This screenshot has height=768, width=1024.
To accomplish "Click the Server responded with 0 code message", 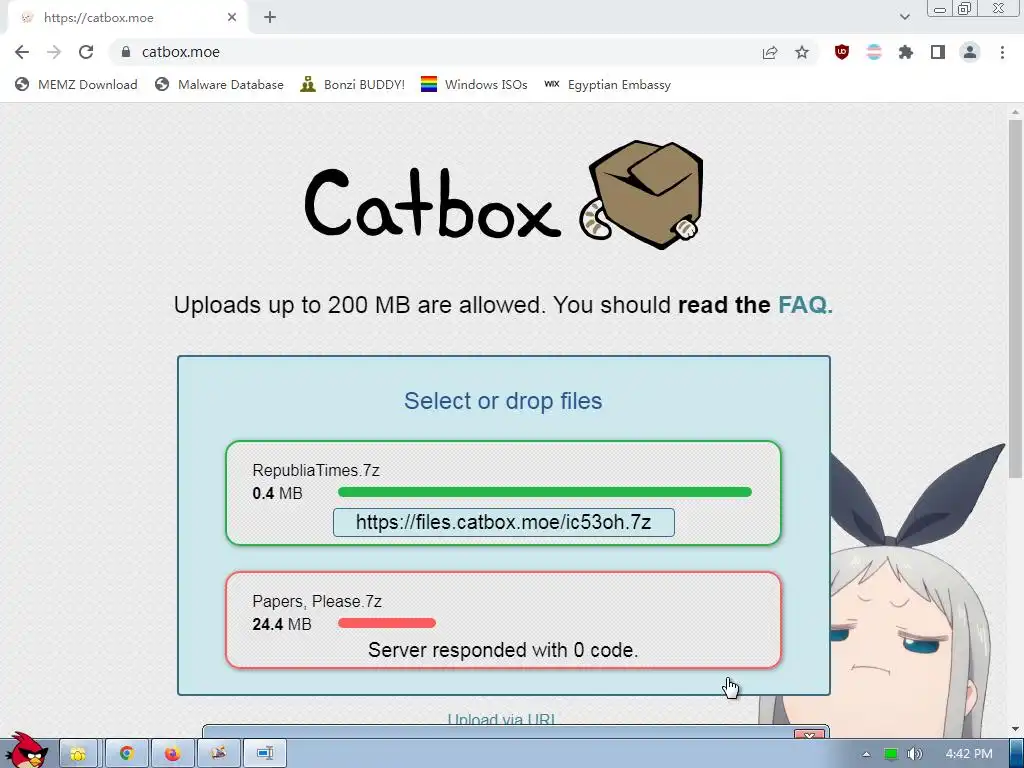I will (503, 650).
